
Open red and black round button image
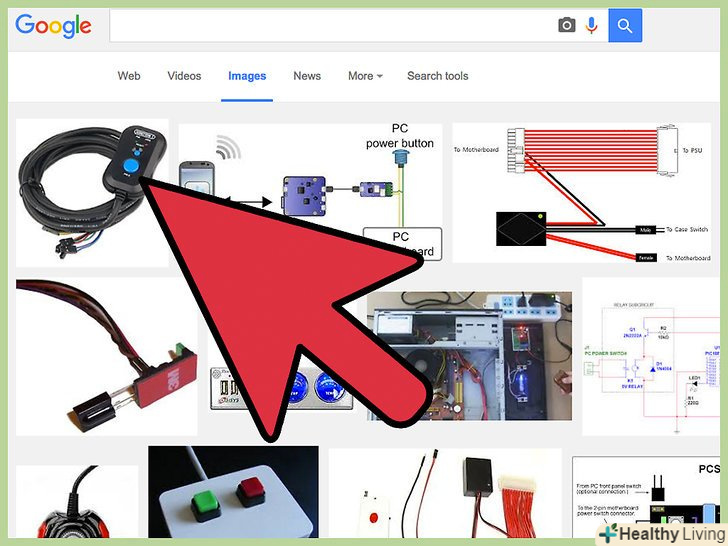click(x=77, y=501)
